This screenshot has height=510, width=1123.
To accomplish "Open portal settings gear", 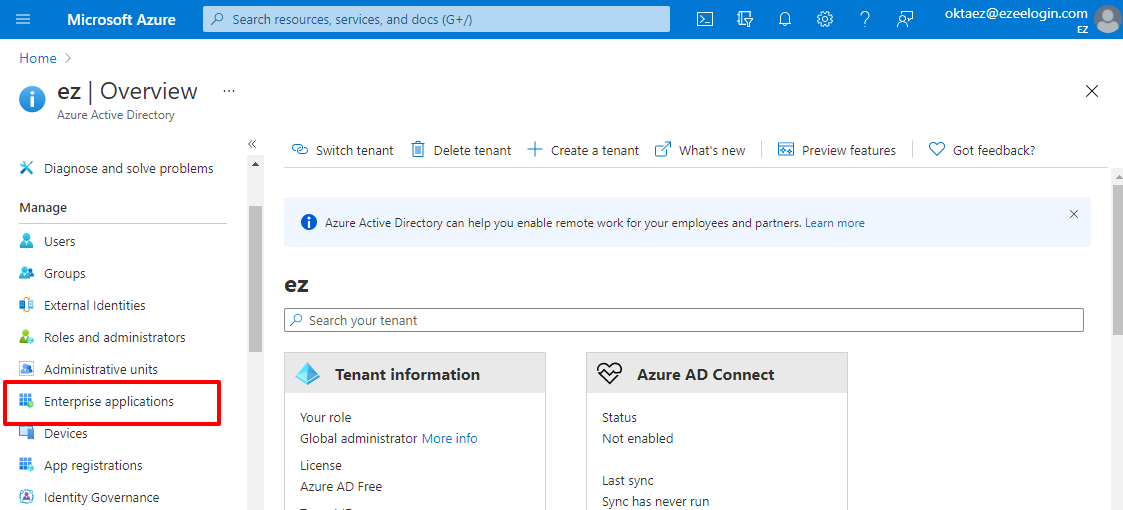I will click(825, 19).
